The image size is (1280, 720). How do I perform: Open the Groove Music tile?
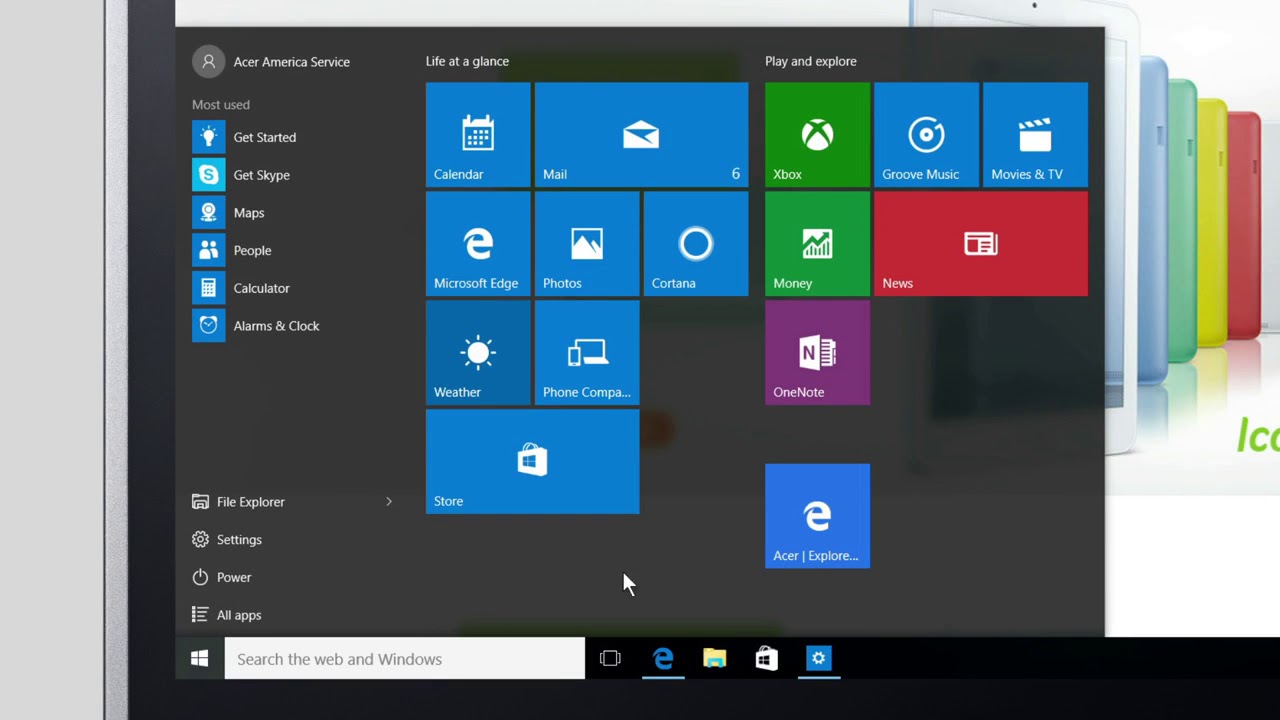(926, 135)
